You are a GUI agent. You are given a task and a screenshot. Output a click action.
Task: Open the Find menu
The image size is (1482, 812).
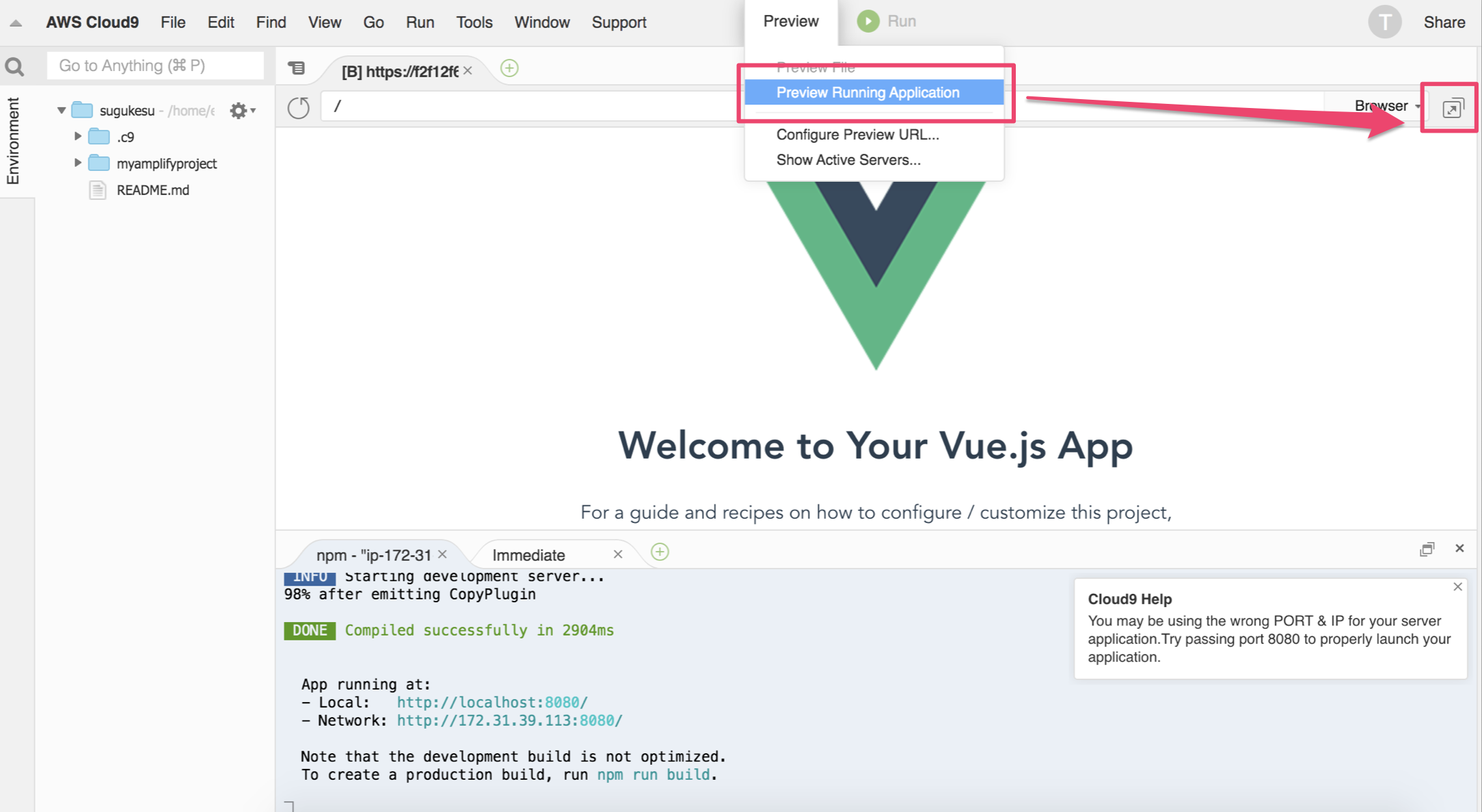[x=271, y=23]
